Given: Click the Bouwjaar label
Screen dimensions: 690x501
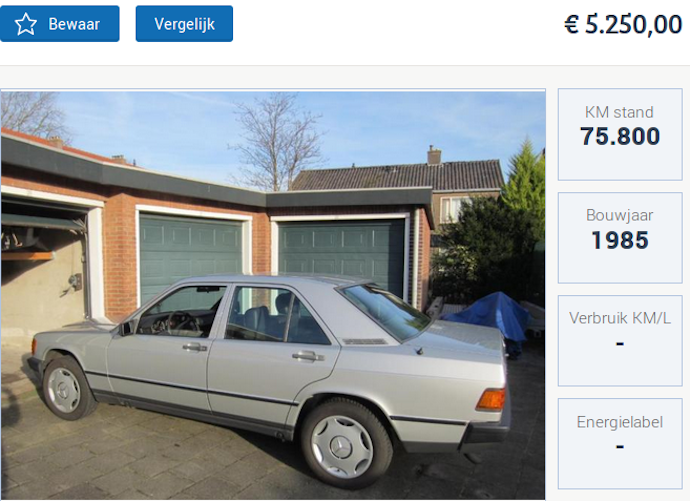Looking at the screenshot, I should coord(619,215).
